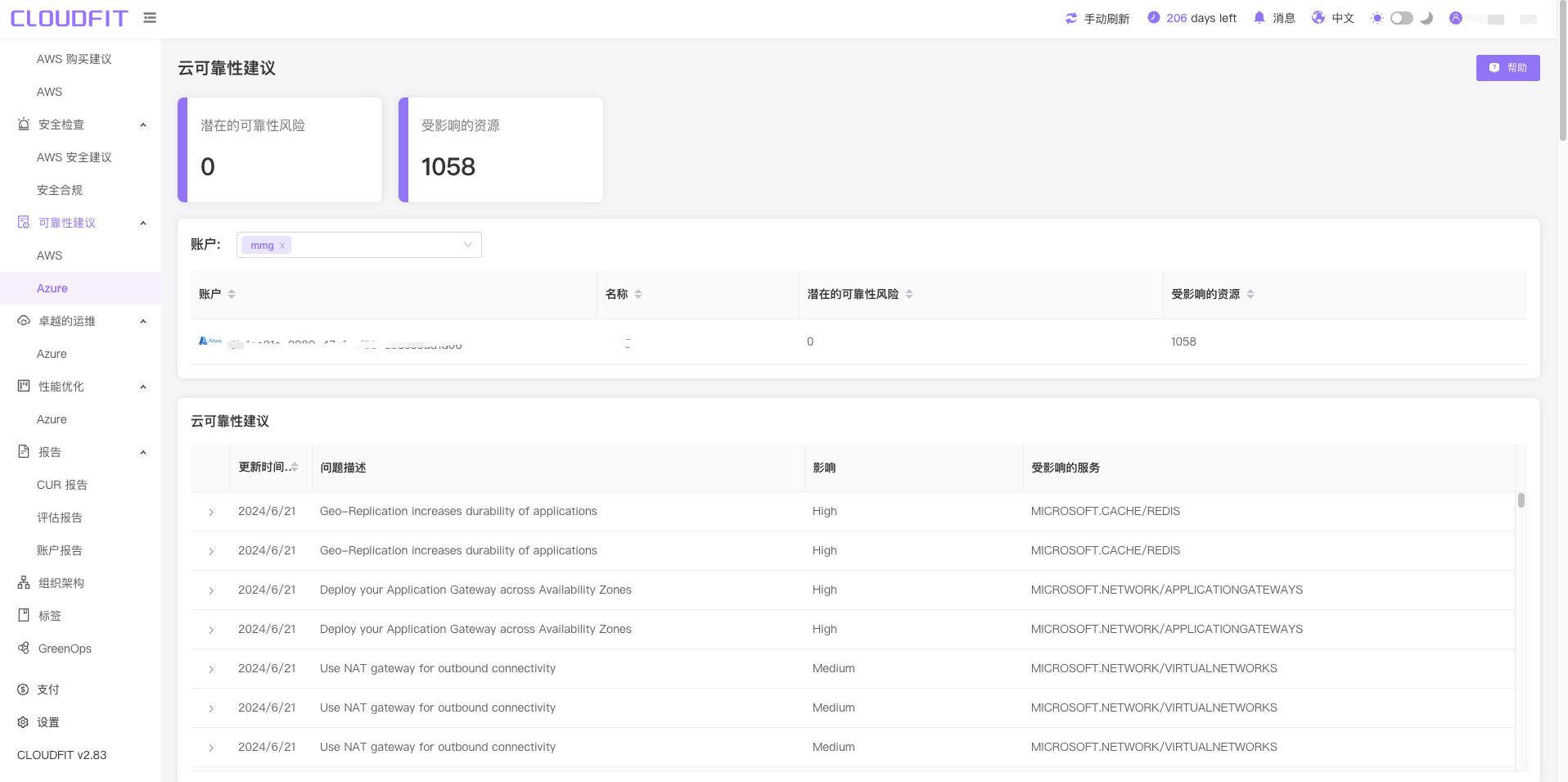
Task: Expand second Application Gateway recommendation row
Action: click(211, 630)
